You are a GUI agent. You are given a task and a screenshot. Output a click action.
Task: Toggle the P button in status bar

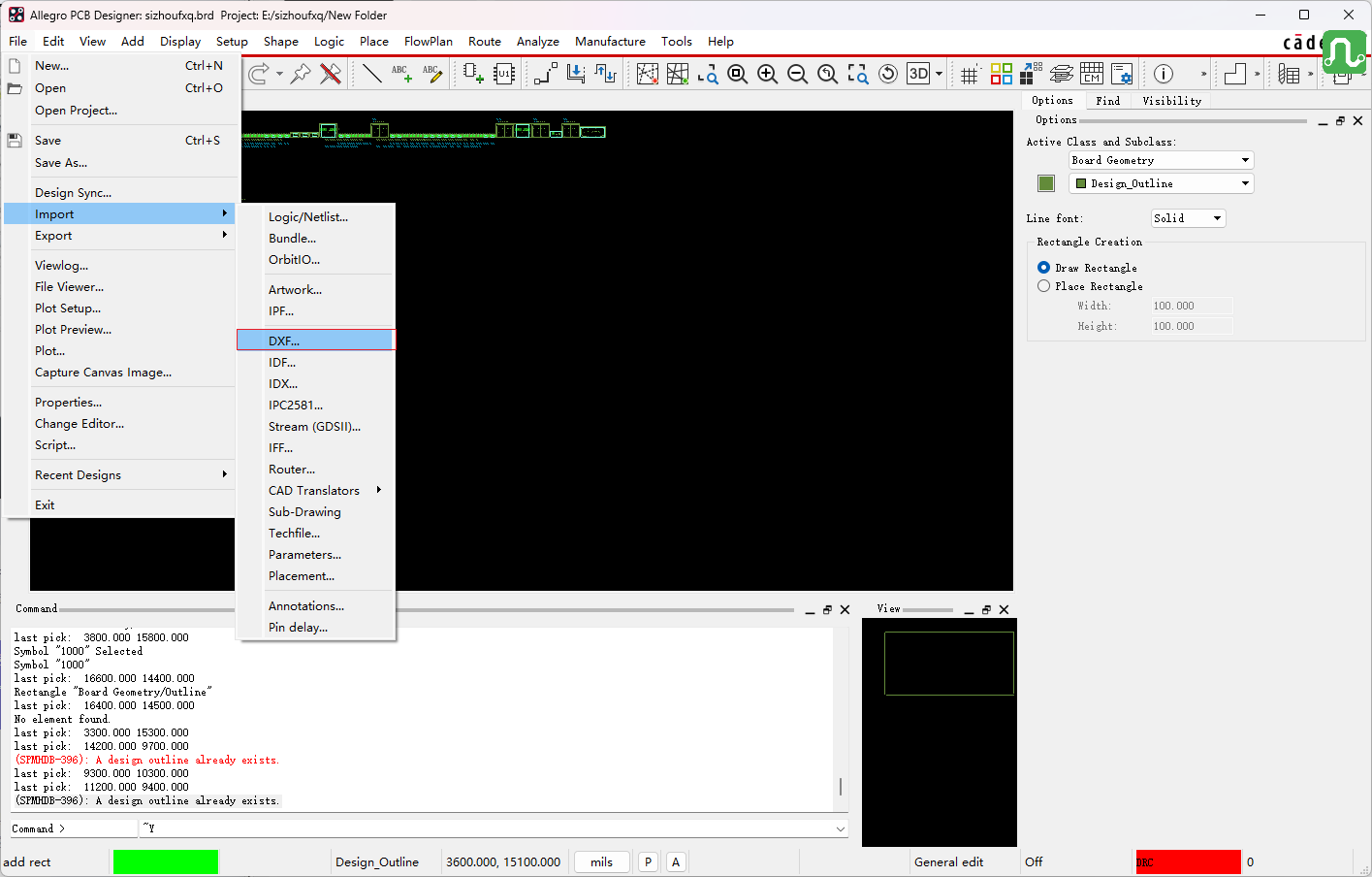648,861
